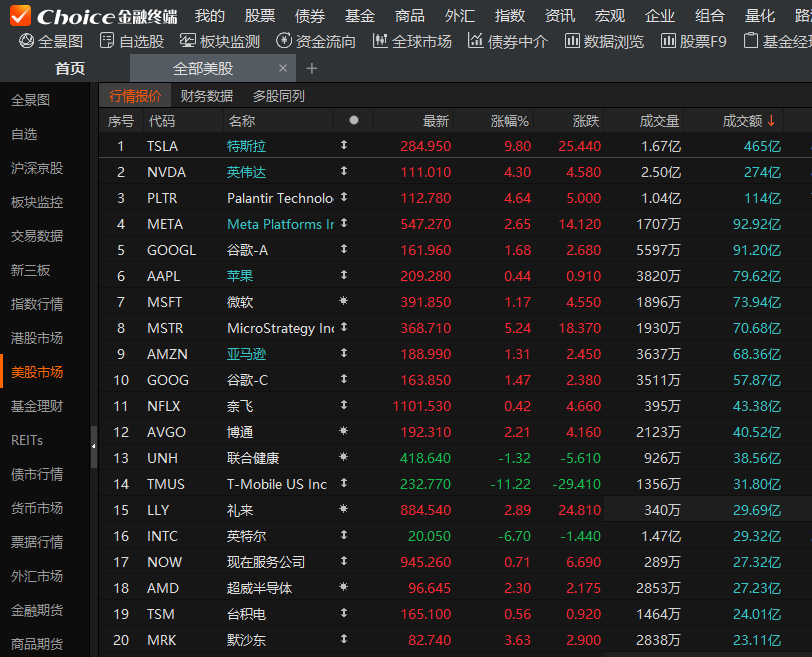Click the 债券中介 toolbar icon
Viewport: 812px width, 657px height.
[477, 41]
